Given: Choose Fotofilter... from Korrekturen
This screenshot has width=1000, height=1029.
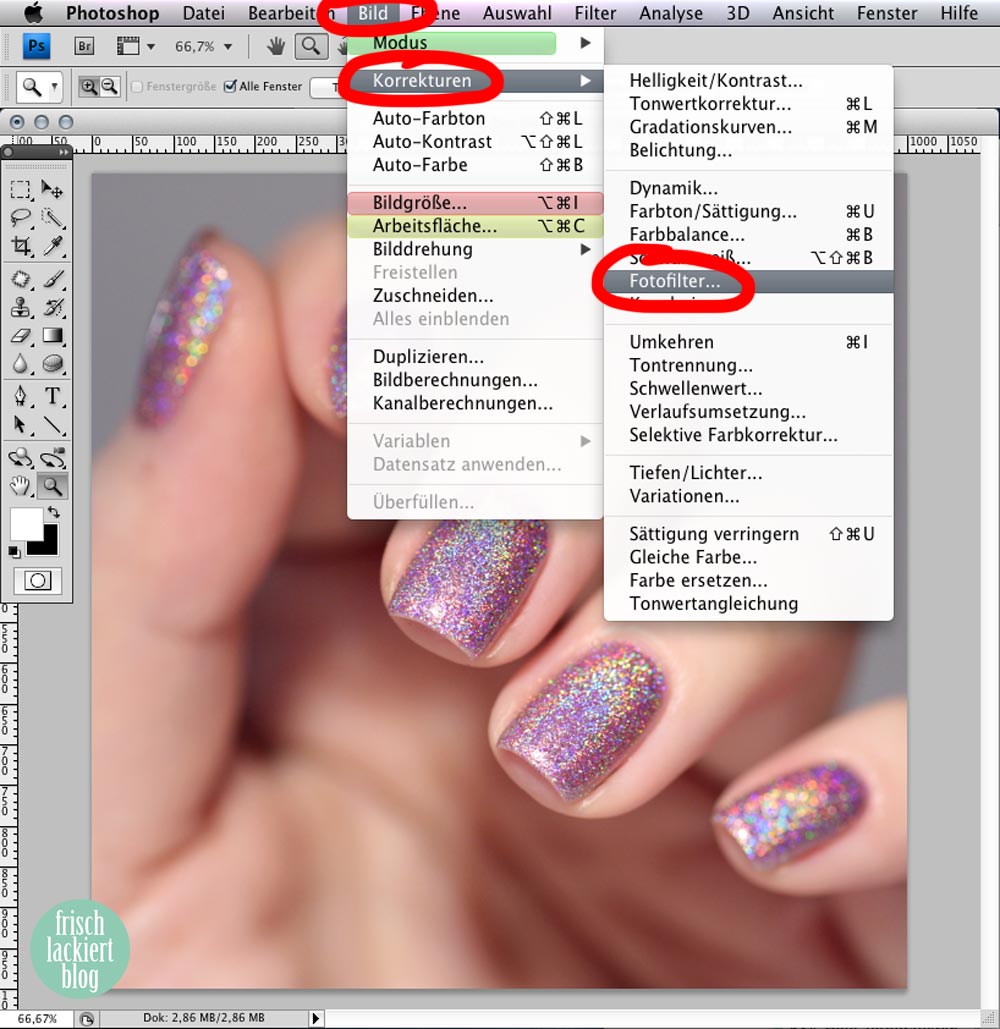Looking at the screenshot, I should pos(748,281).
